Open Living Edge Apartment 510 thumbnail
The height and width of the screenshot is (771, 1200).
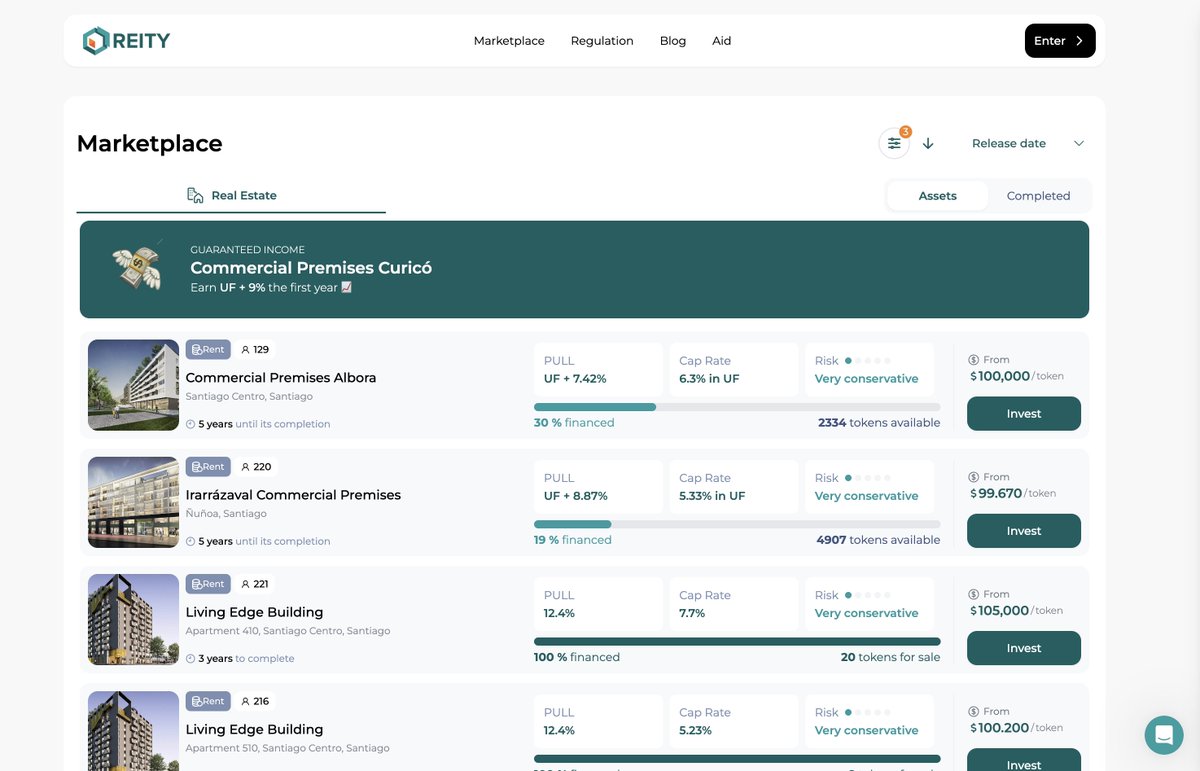(x=133, y=731)
